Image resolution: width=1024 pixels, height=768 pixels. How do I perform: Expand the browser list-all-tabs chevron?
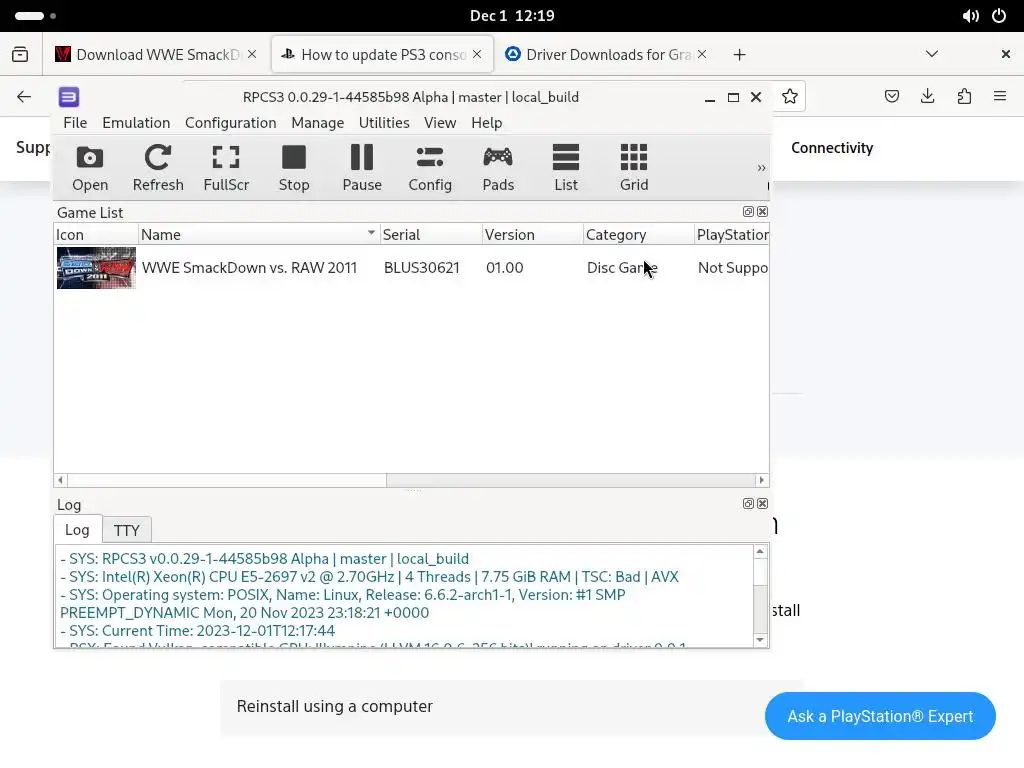[932, 54]
